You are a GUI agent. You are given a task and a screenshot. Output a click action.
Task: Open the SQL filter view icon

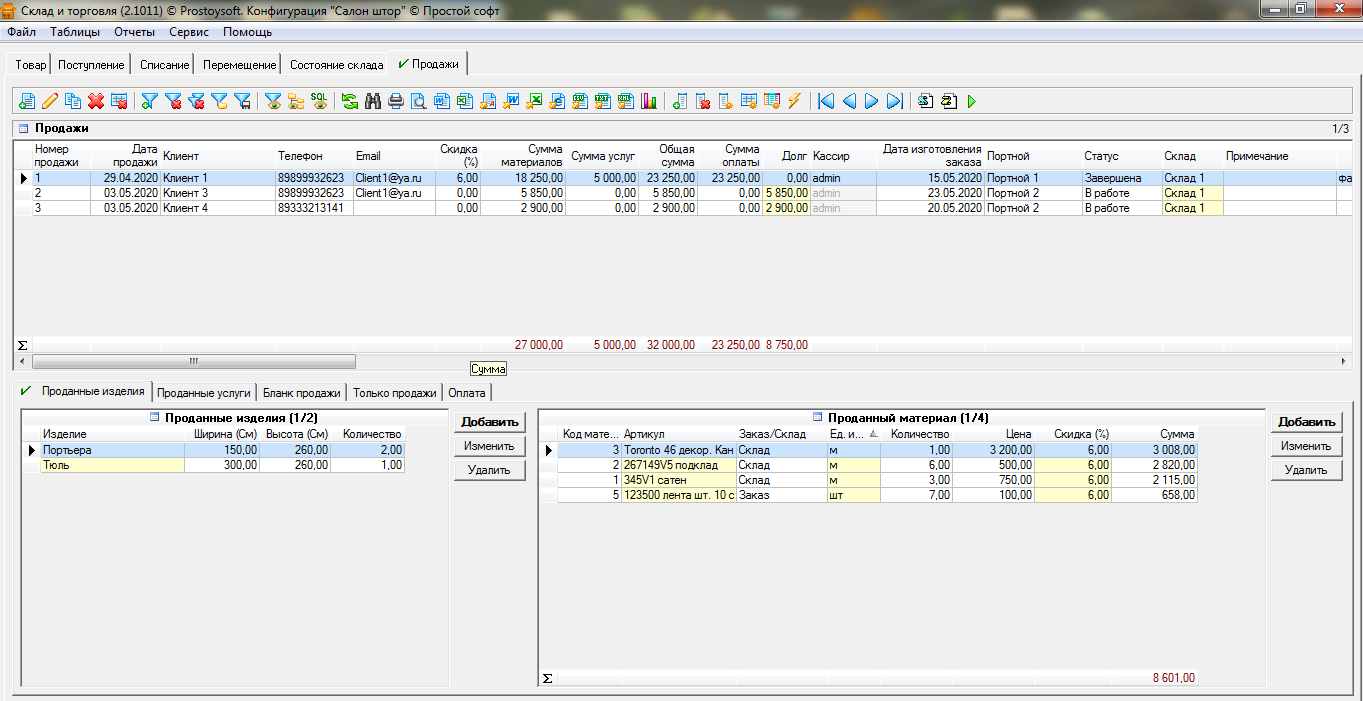tap(319, 101)
